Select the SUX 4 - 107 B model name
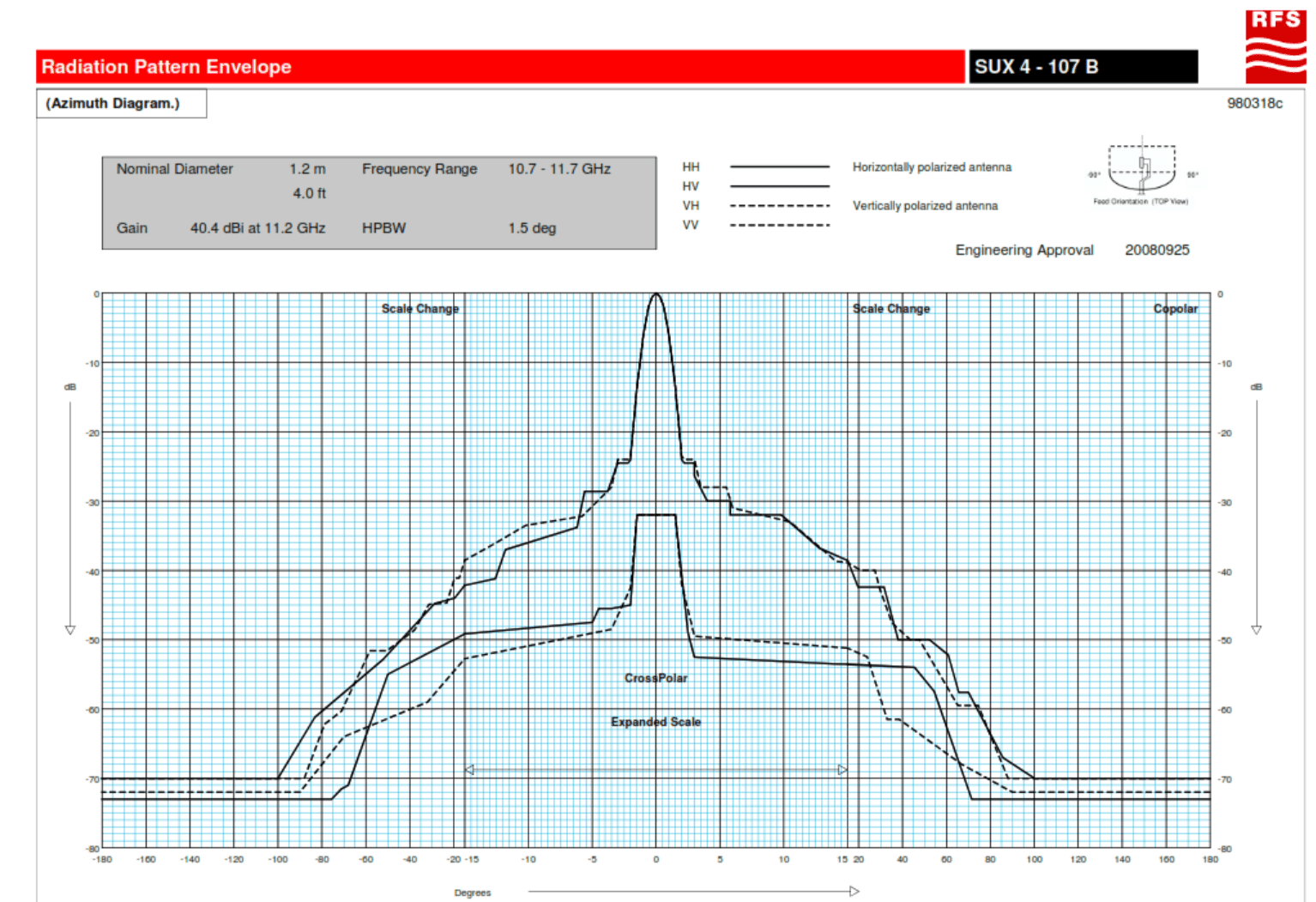 pos(1036,67)
